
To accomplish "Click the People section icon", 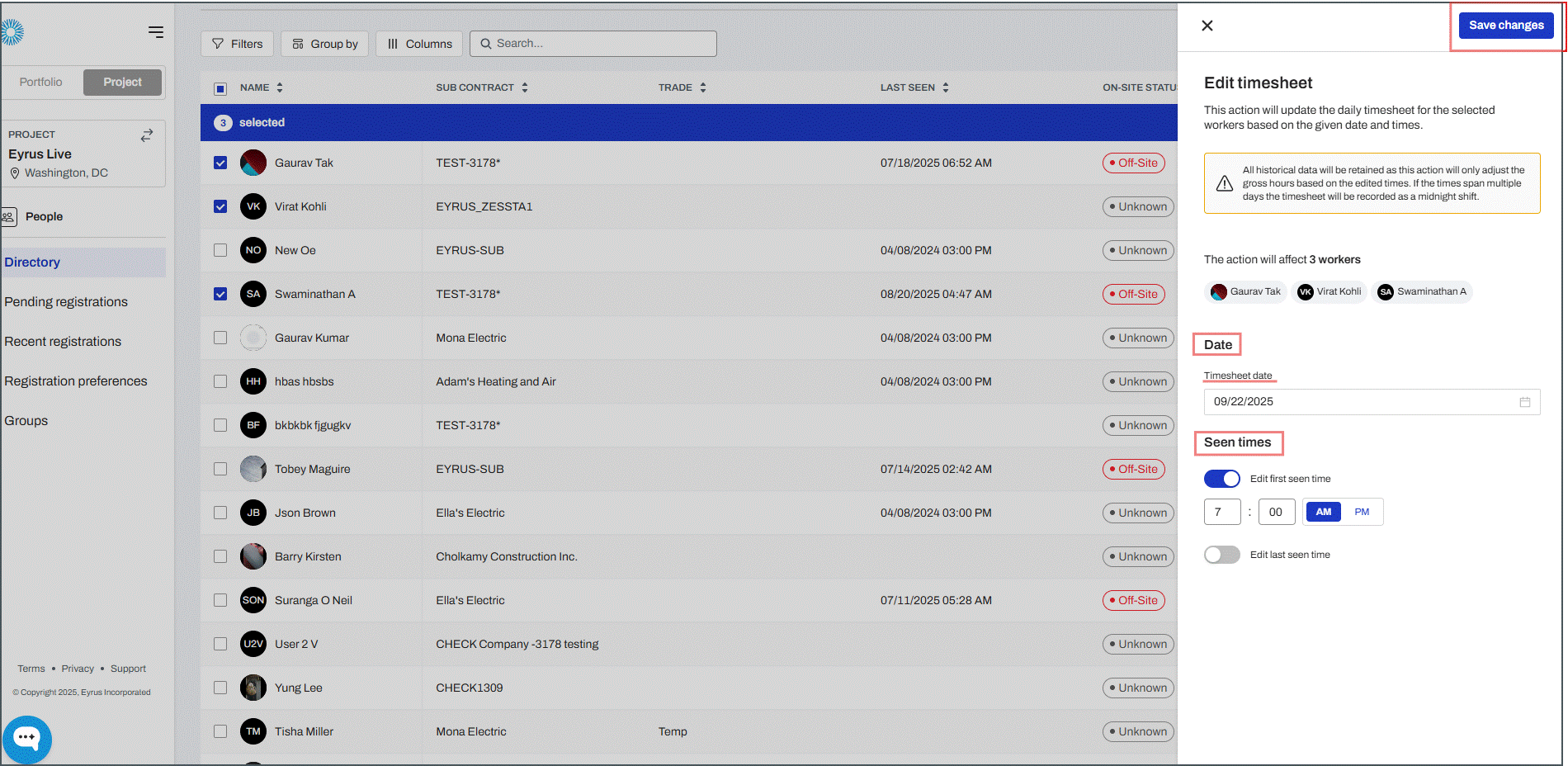I will point(8,217).
